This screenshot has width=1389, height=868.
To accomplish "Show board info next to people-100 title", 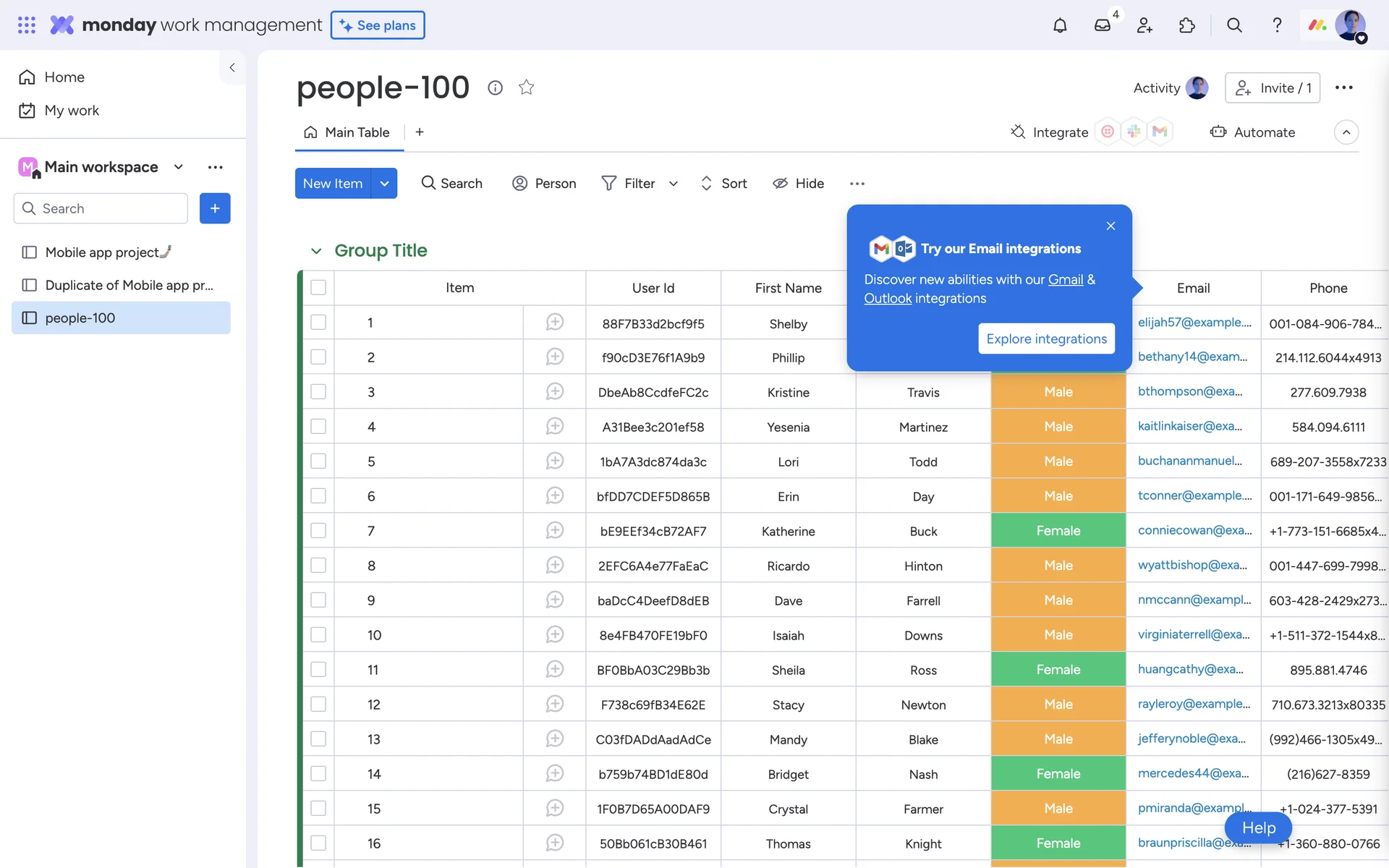I will [x=495, y=88].
